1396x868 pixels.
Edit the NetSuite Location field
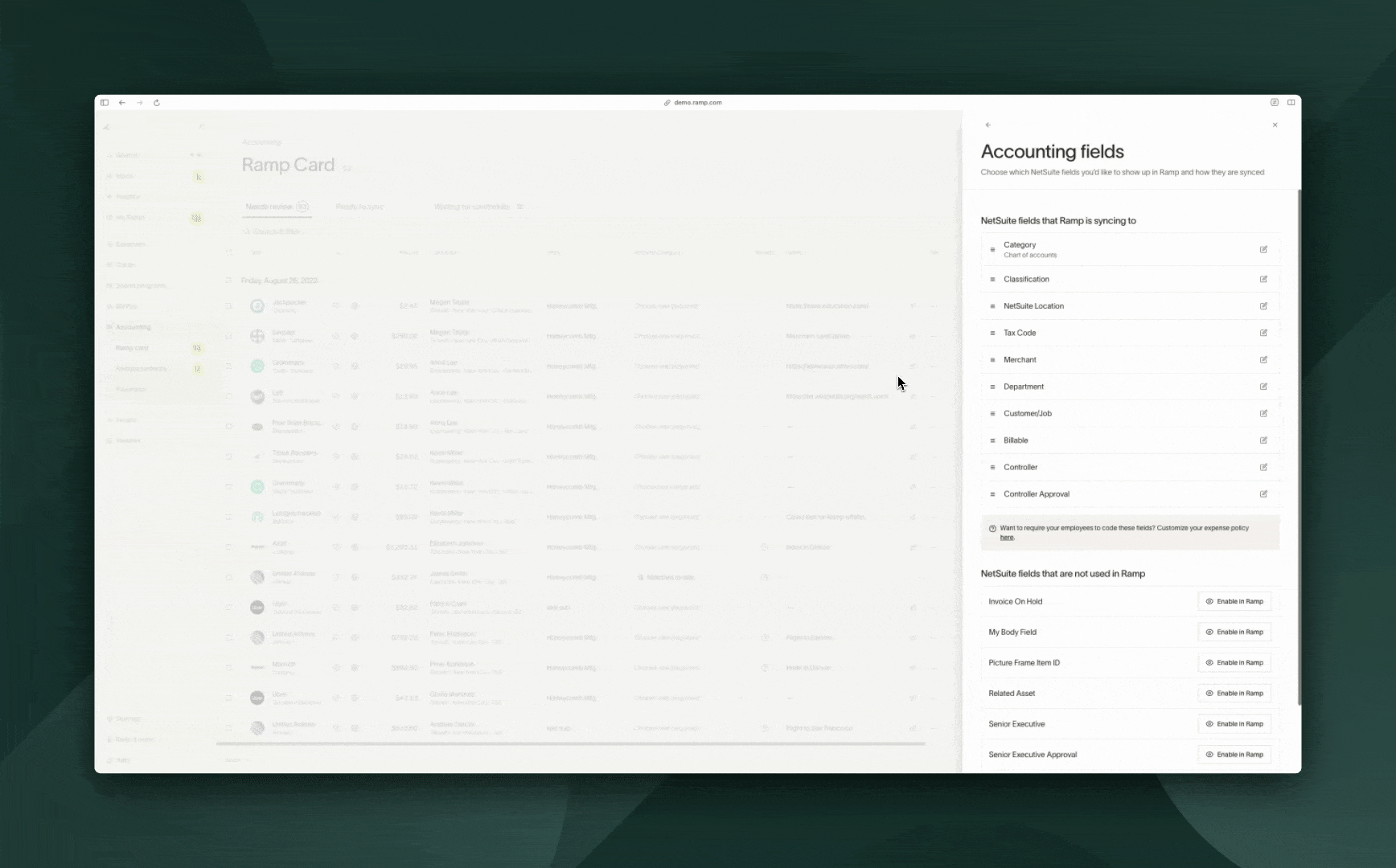(x=1263, y=306)
